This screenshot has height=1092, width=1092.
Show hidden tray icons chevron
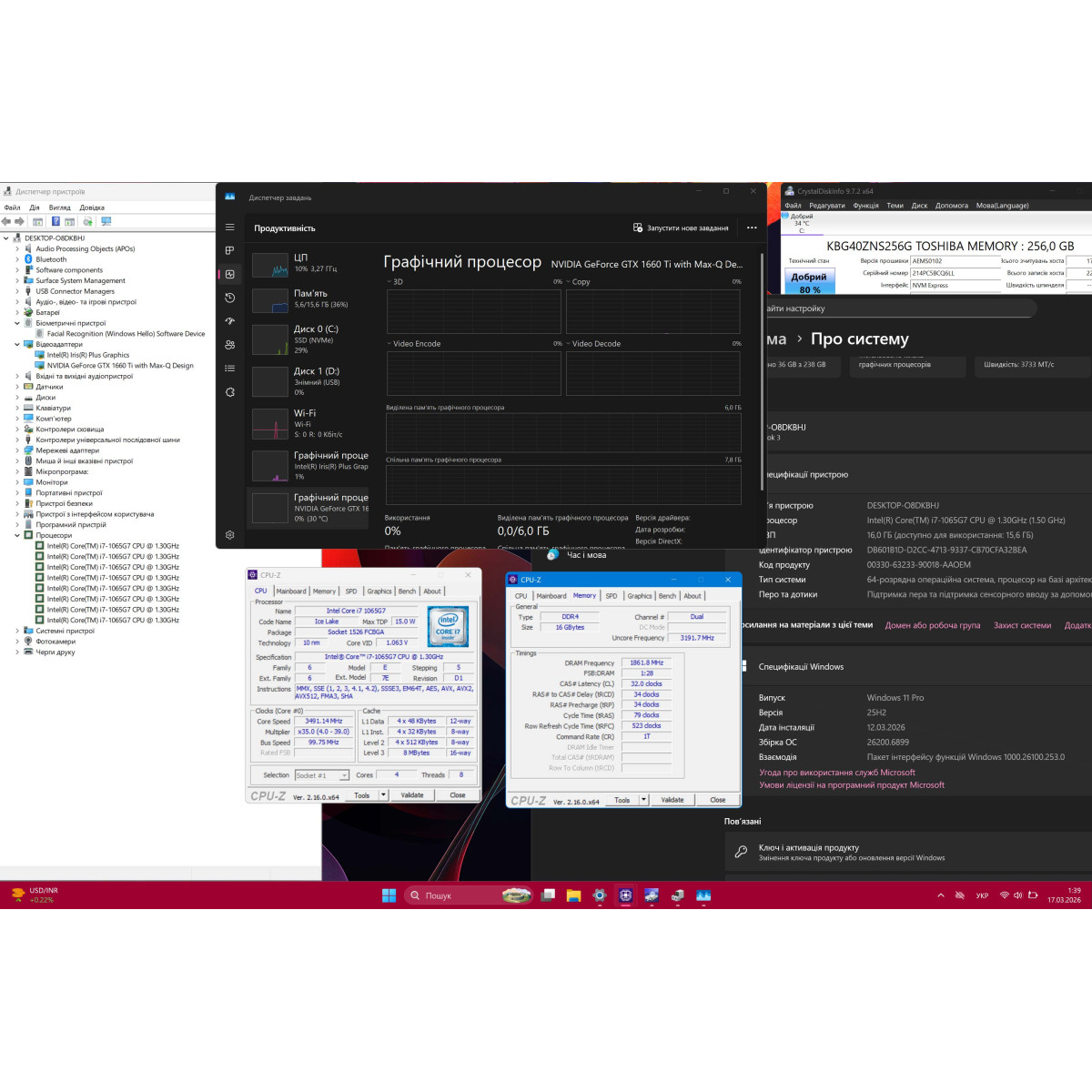click(x=940, y=895)
